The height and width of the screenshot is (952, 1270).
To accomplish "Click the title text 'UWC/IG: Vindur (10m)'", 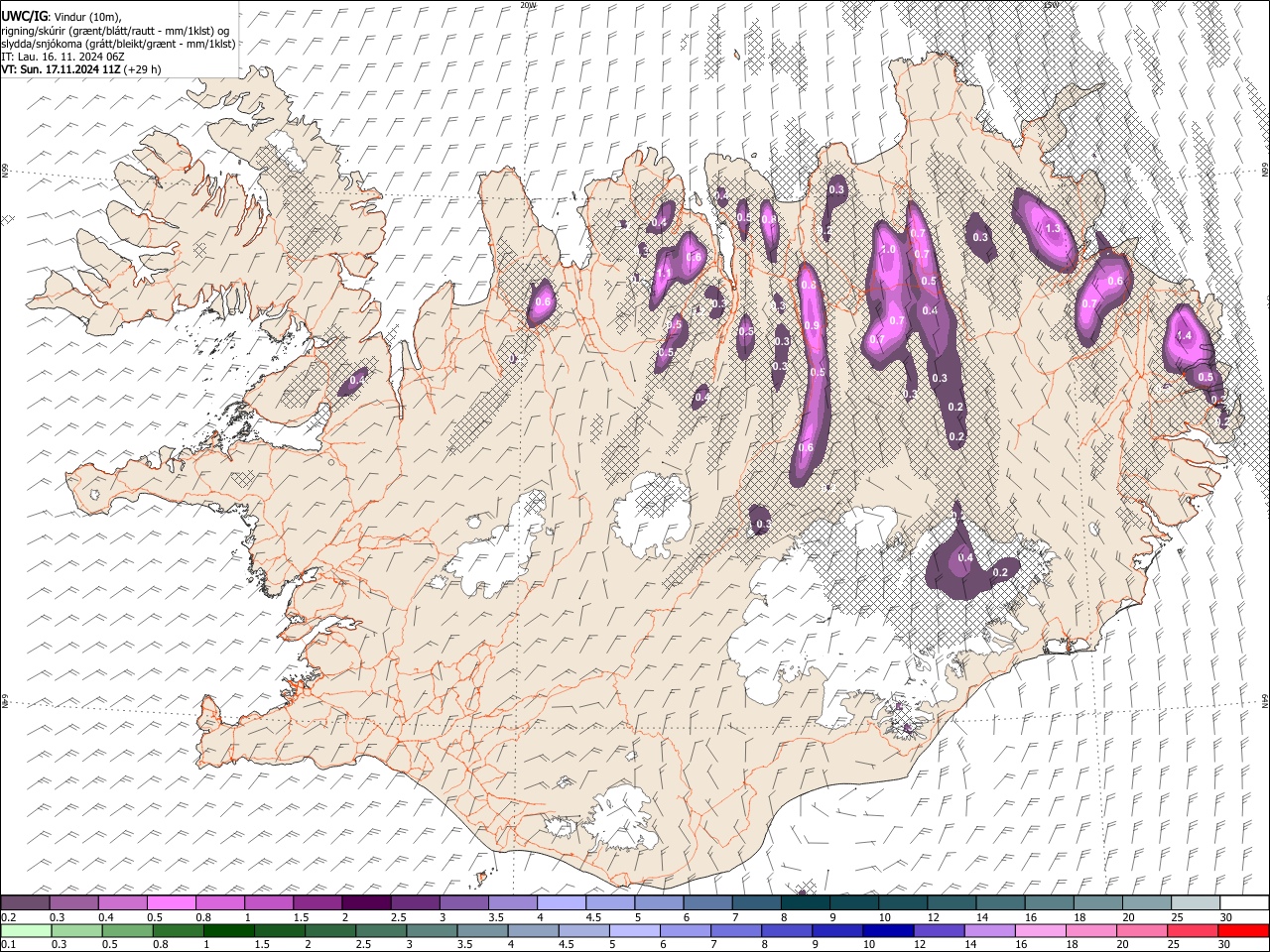I will click(62, 17).
